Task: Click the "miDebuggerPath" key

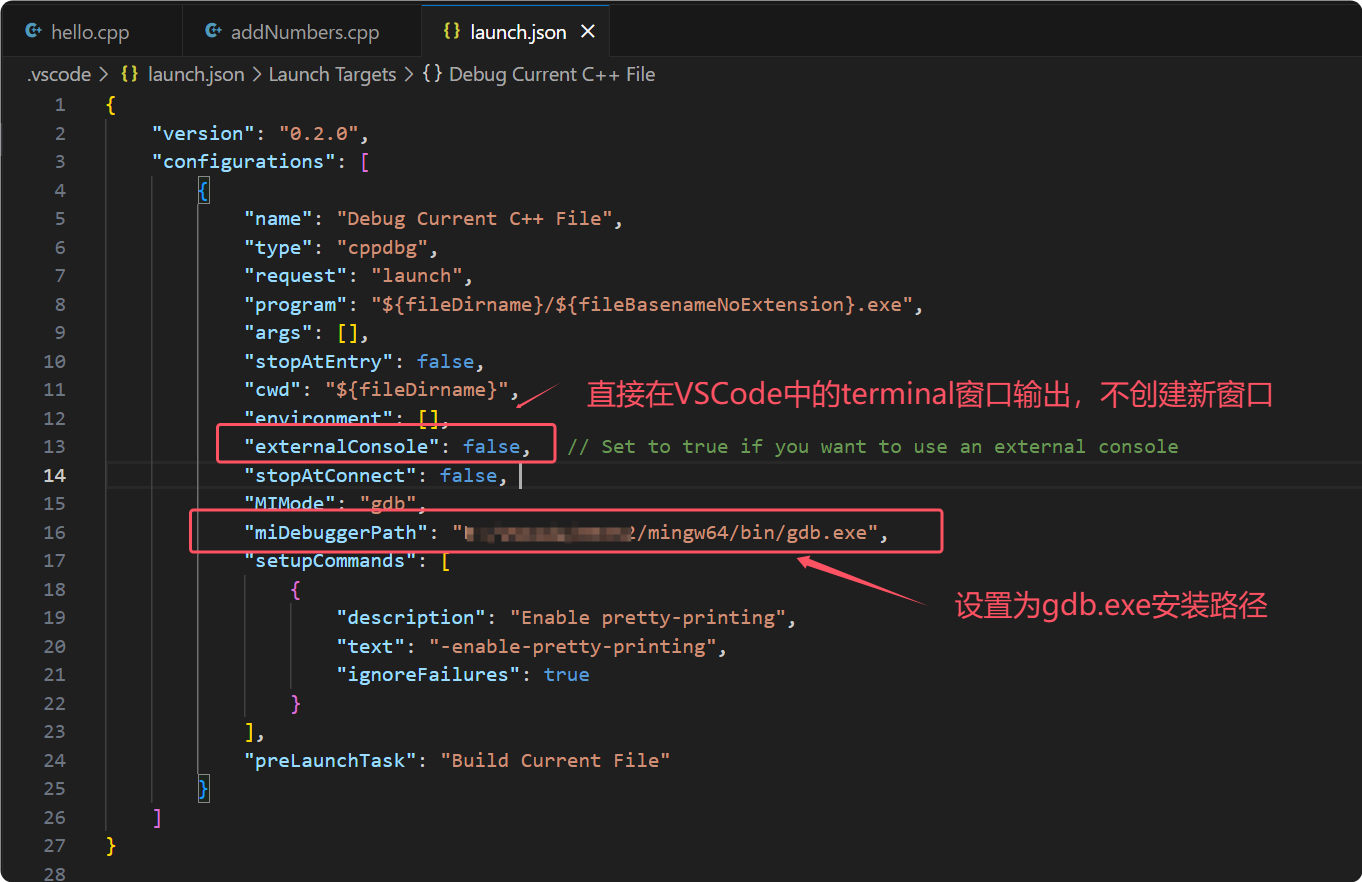Action: coord(336,532)
